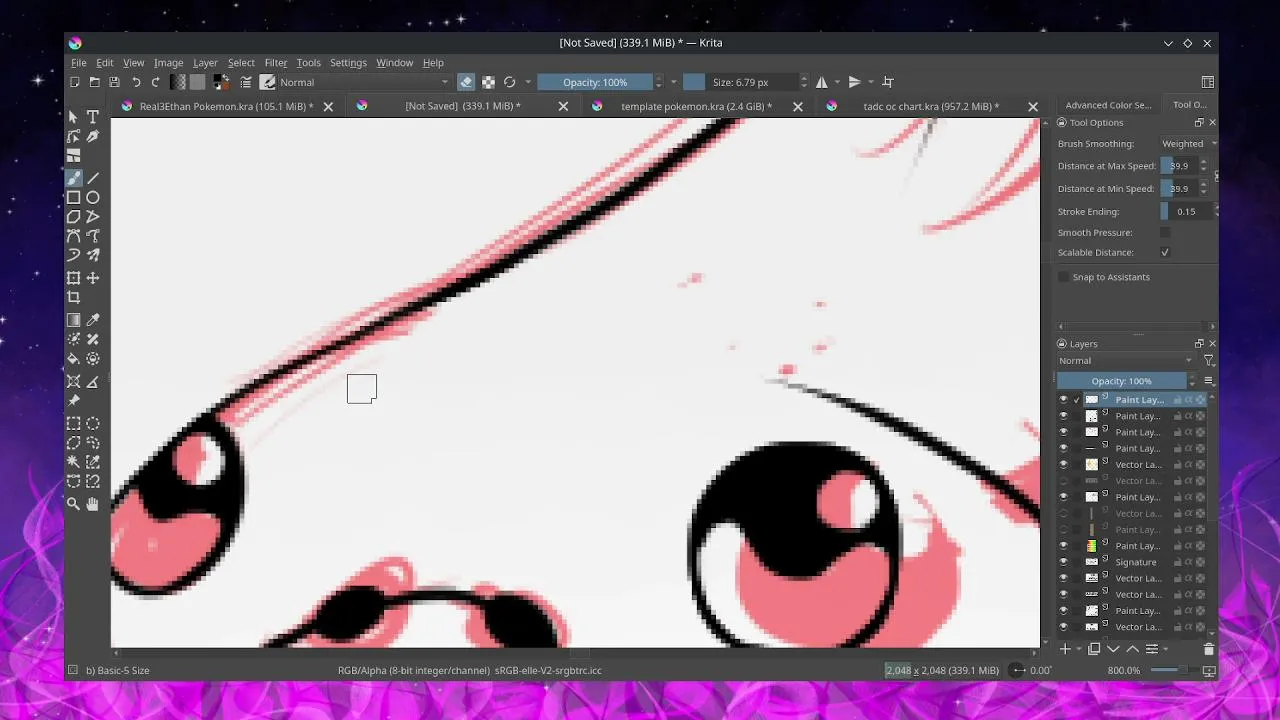Select the Rectangle shape tool
This screenshot has height=720, width=1280.
click(74, 198)
